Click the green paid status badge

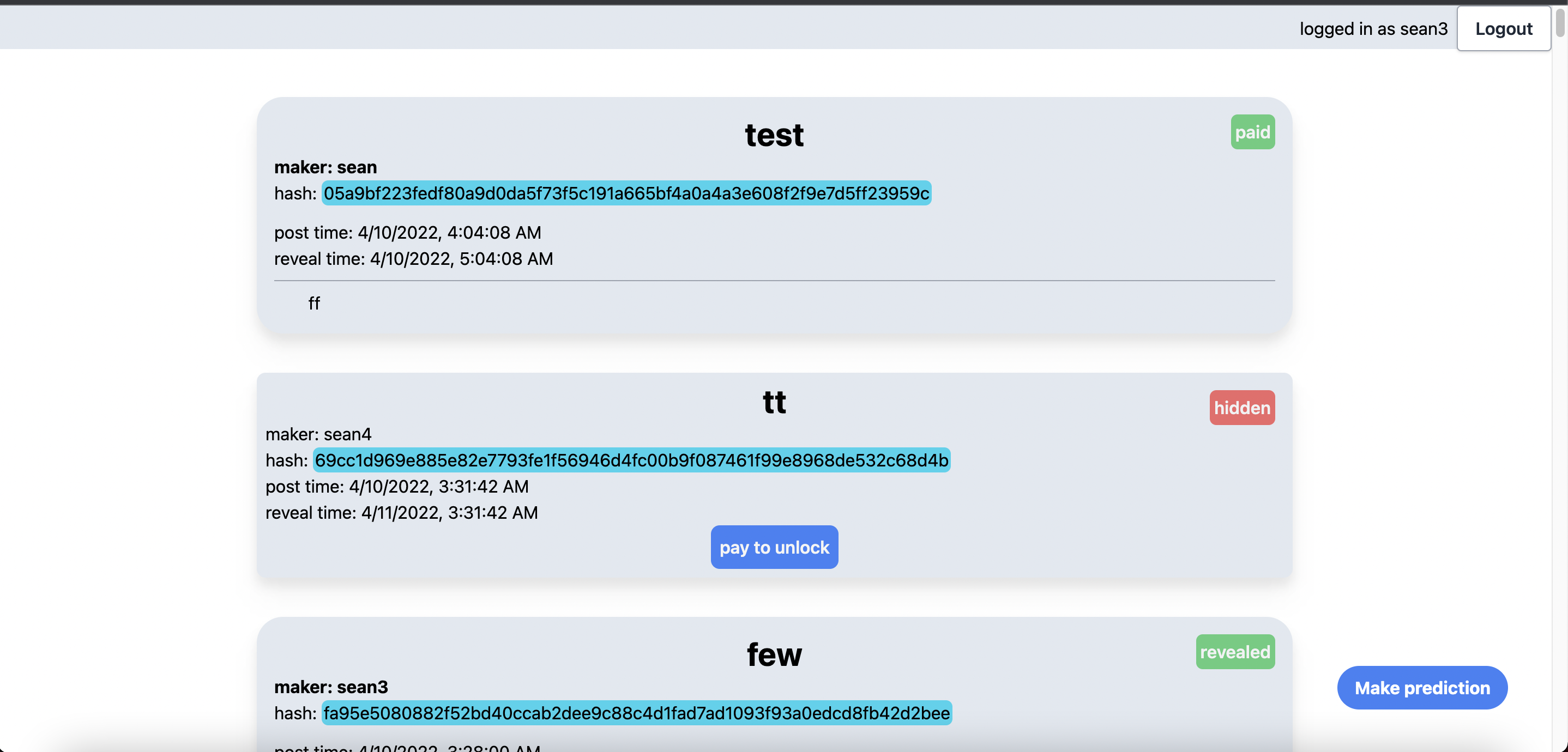click(x=1252, y=132)
